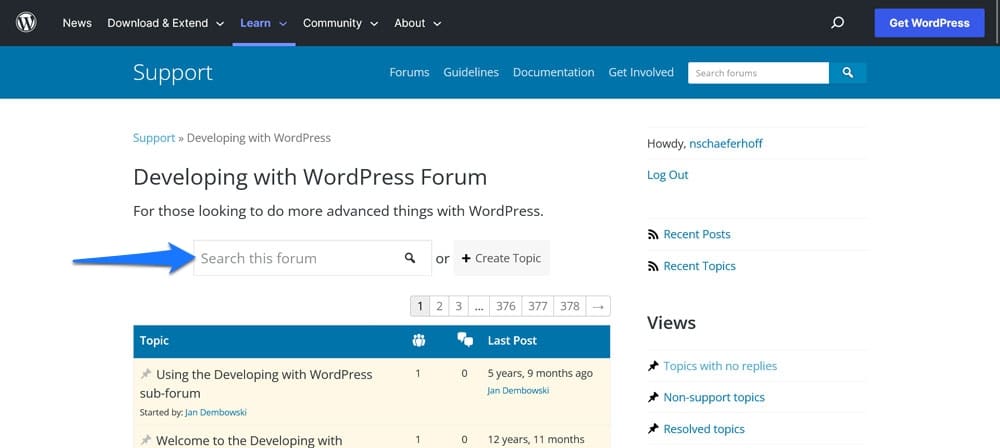Click the Recent Topics RSS feed icon
This screenshot has width=1000, height=448.
click(654, 267)
